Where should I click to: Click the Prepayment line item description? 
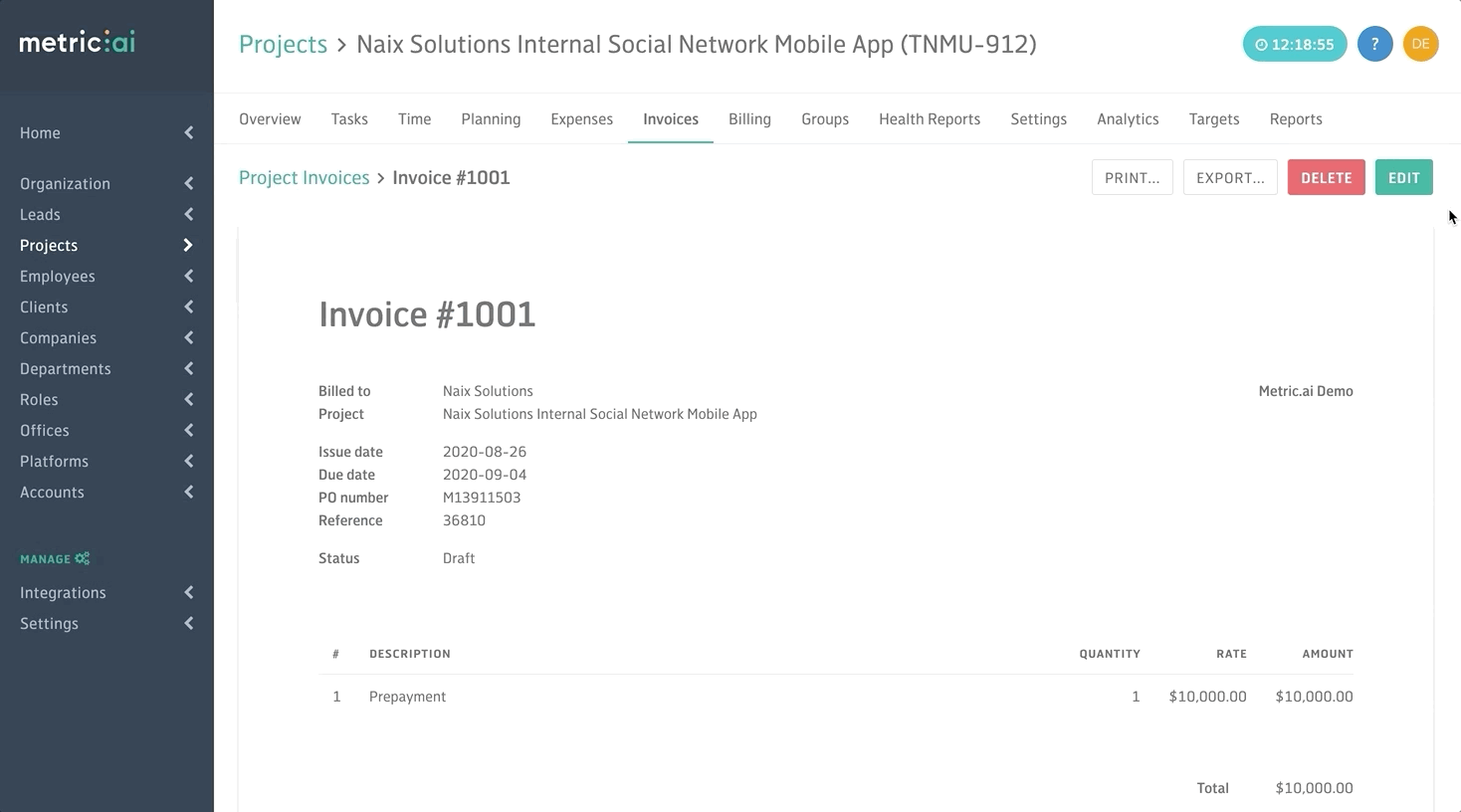407,697
